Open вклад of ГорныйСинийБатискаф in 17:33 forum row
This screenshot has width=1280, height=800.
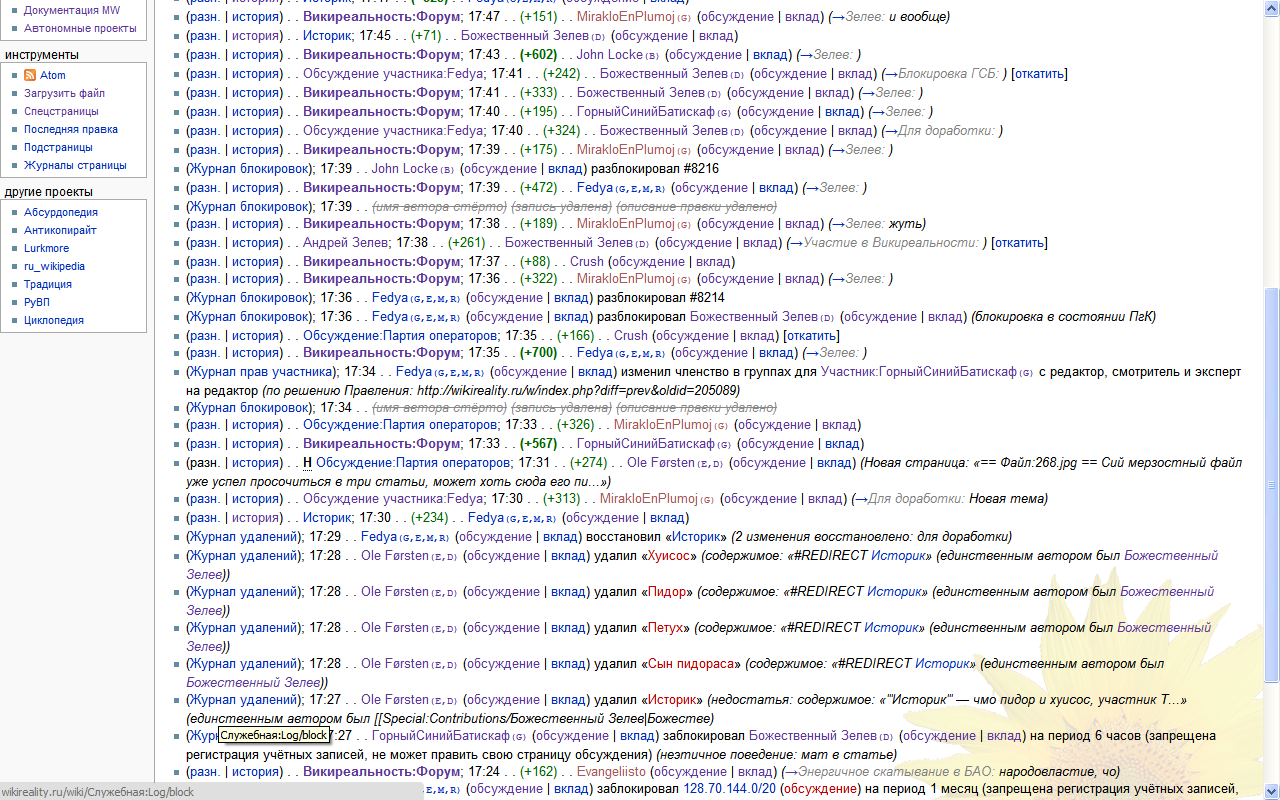tap(841, 444)
